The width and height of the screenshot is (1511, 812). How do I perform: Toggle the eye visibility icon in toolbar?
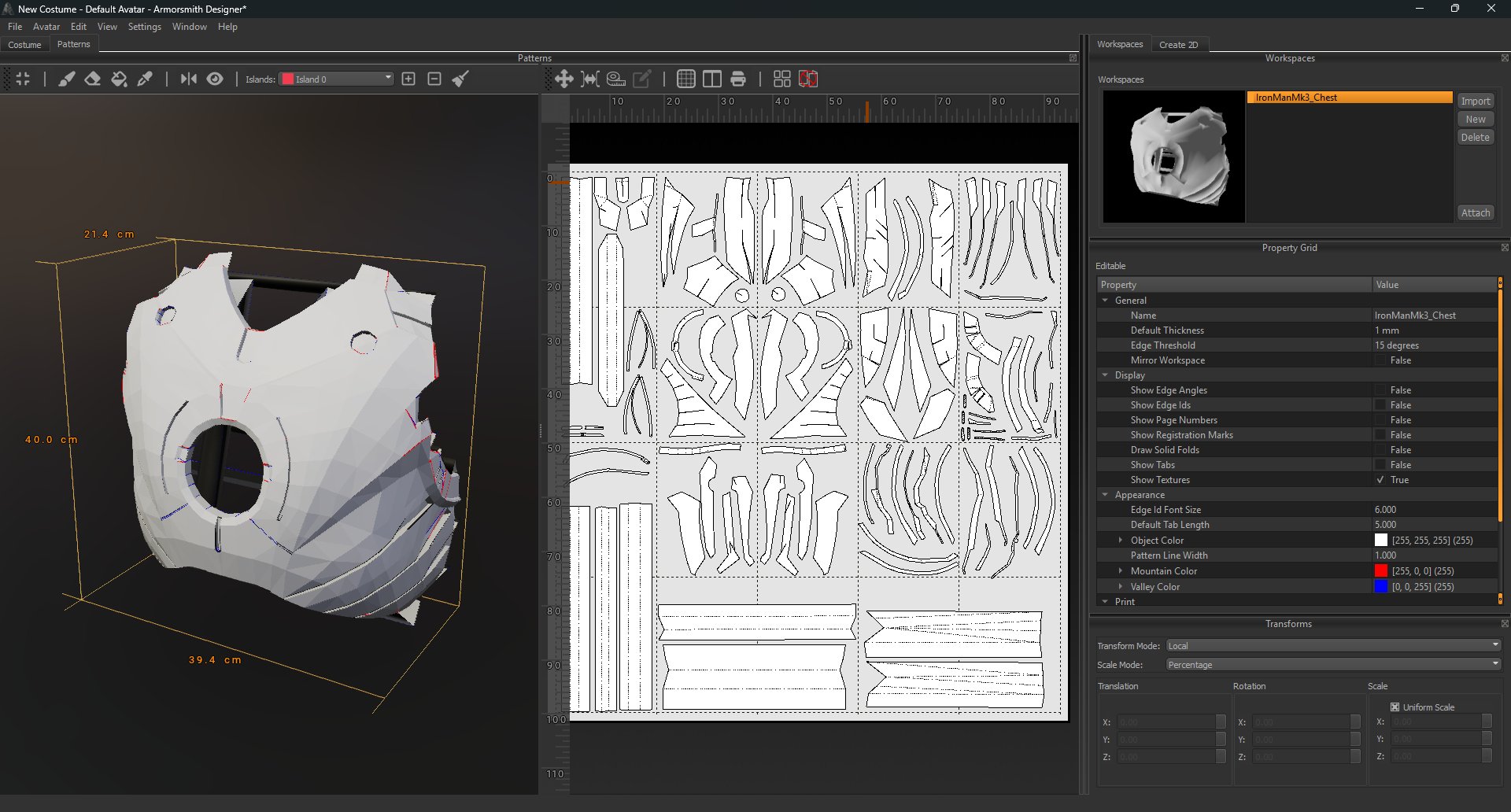point(215,79)
